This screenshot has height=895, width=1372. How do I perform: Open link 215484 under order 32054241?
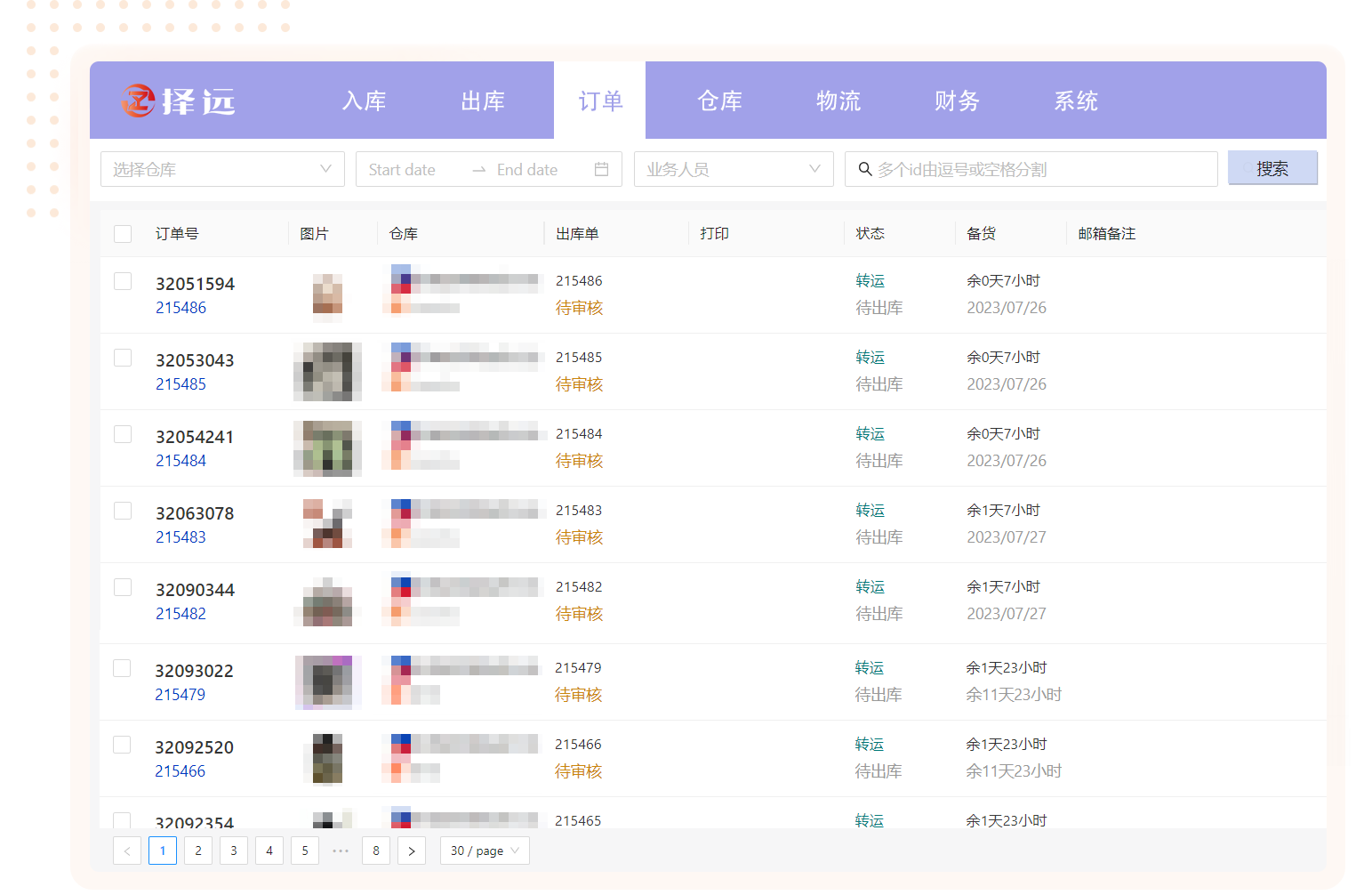coord(181,461)
